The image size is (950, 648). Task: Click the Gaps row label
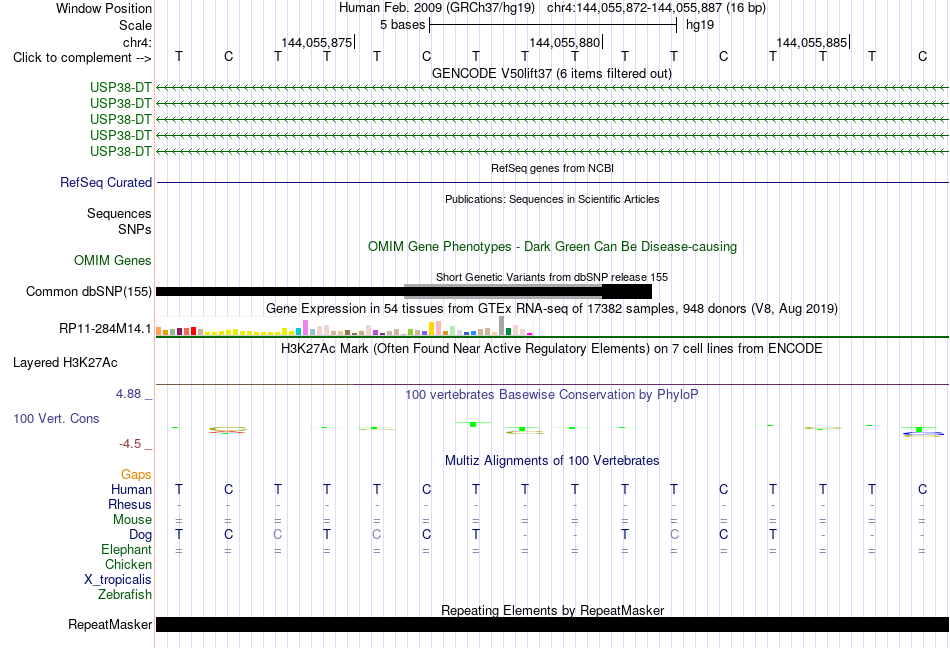(136, 474)
